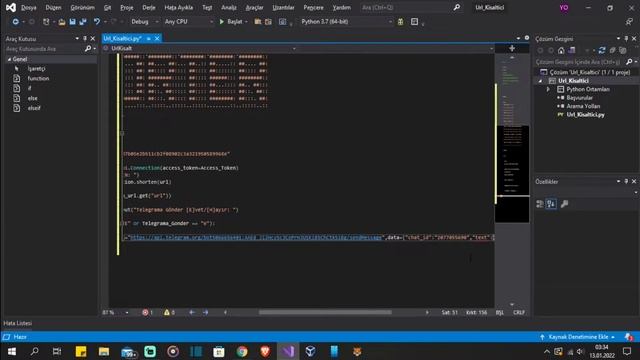Image resolution: width=640 pixels, height=360 pixels.
Task: Open the Any CPU platform dropdown
Action: pos(189,21)
